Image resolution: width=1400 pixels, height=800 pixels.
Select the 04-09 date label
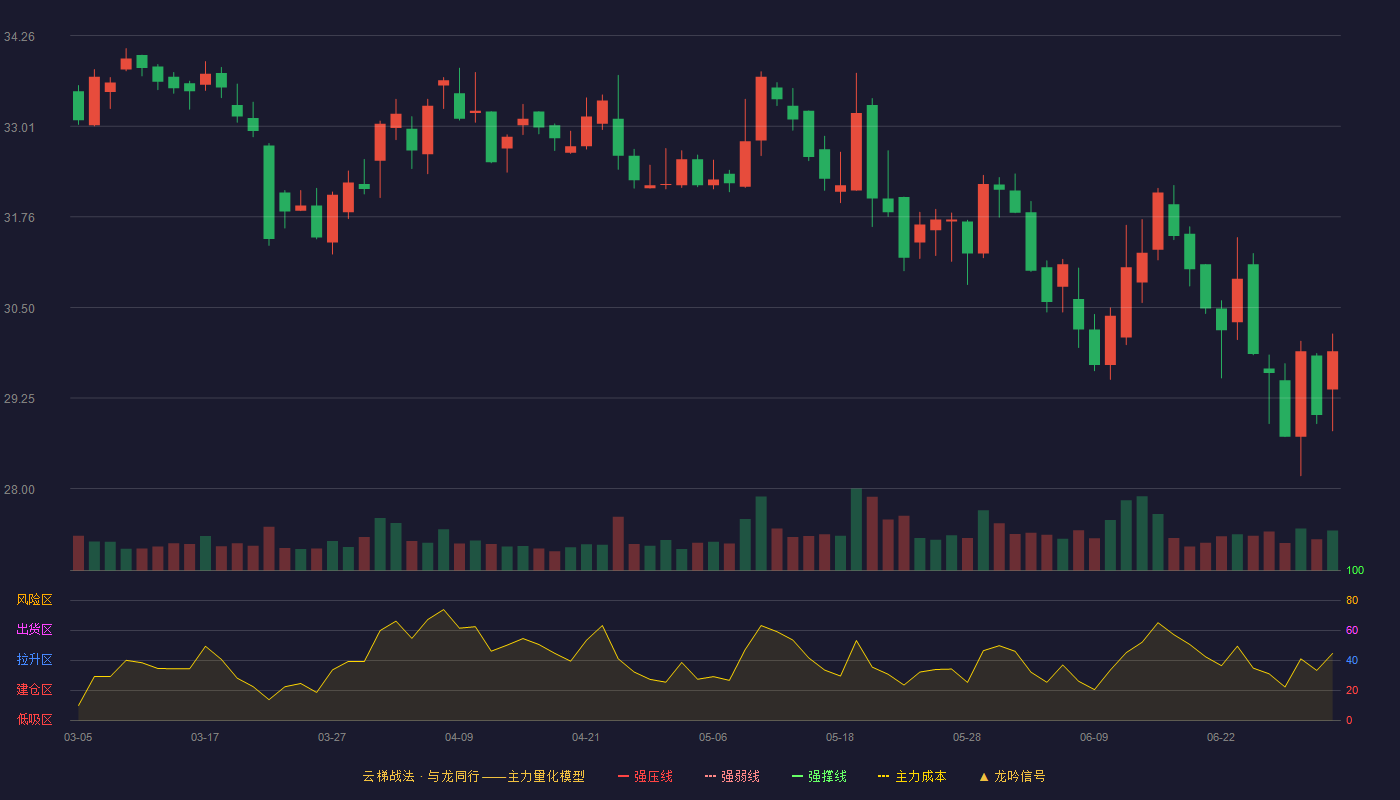click(459, 737)
